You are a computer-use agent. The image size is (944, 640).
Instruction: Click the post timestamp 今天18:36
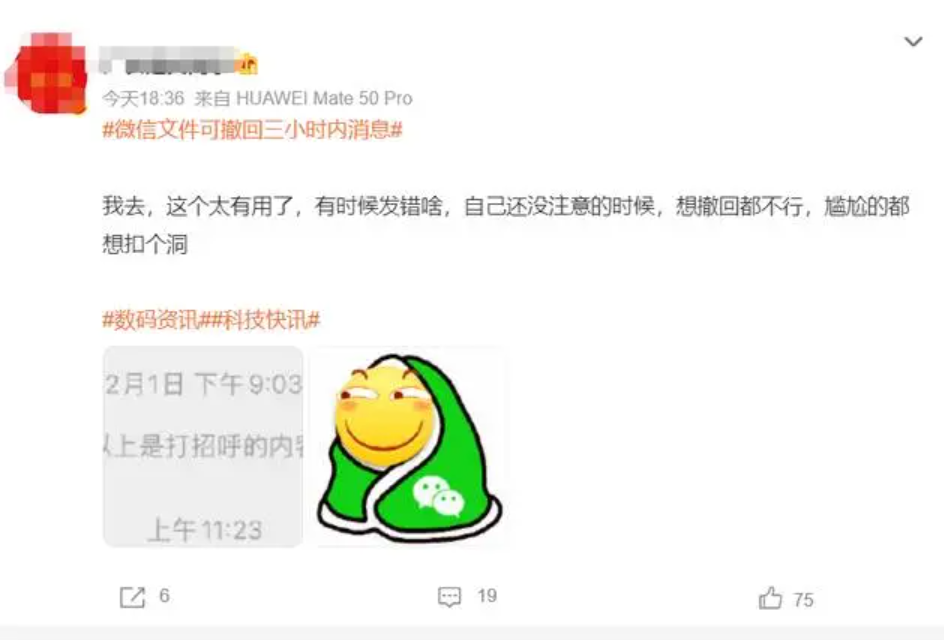[143, 98]
